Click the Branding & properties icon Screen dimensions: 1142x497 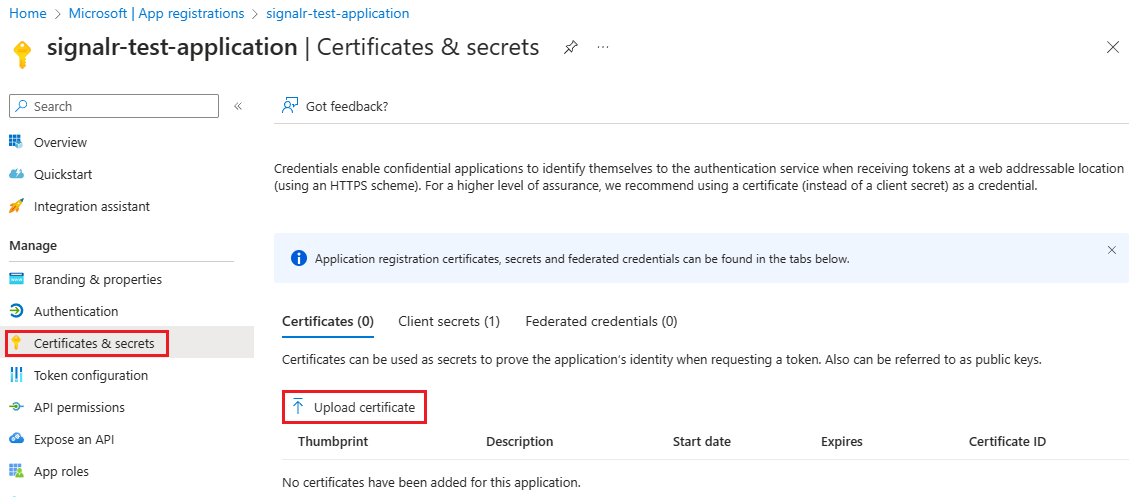tap(16, 279)
